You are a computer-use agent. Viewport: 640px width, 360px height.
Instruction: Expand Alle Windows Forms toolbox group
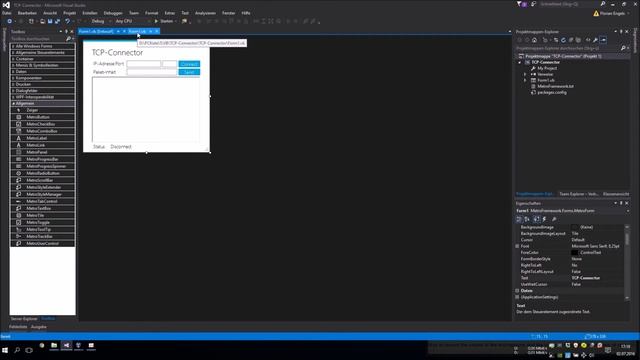click(42, 46)
